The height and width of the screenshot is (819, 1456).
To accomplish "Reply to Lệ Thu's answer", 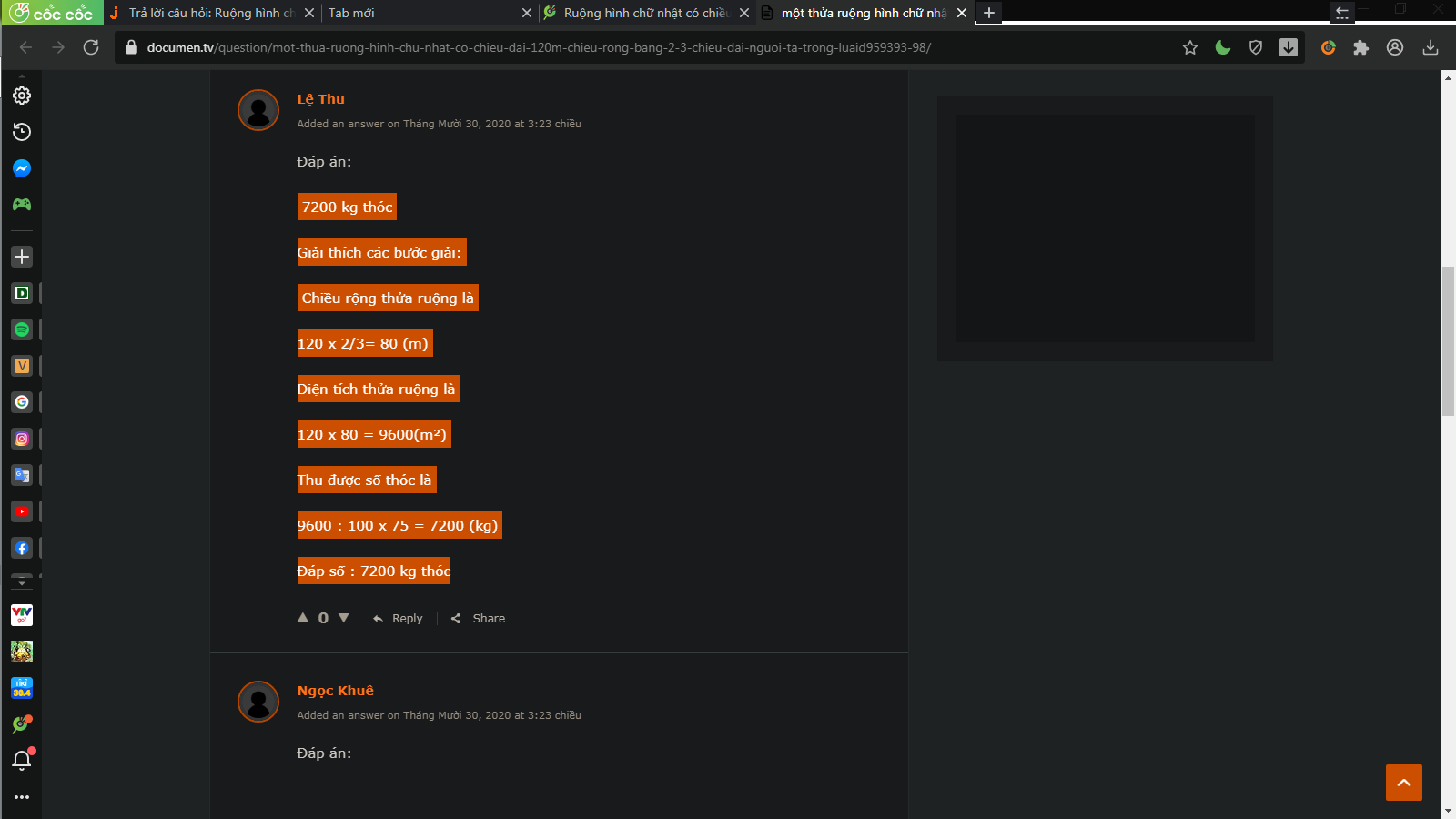I will tap(398, 618).
